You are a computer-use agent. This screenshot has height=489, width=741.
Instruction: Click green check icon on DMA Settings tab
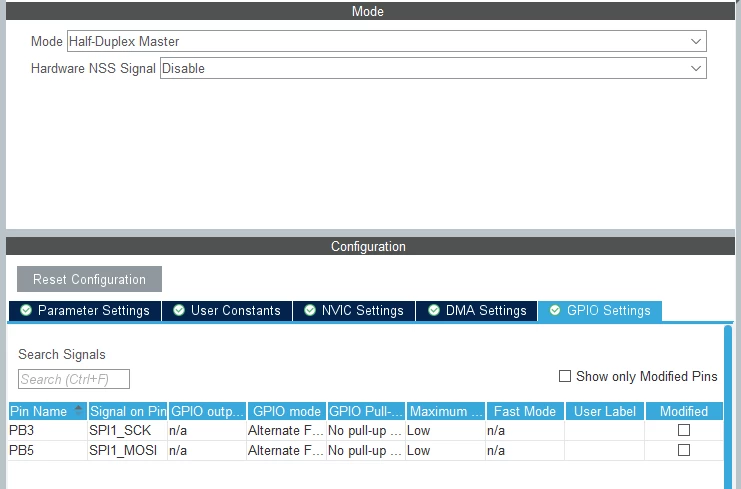[434, 310]
